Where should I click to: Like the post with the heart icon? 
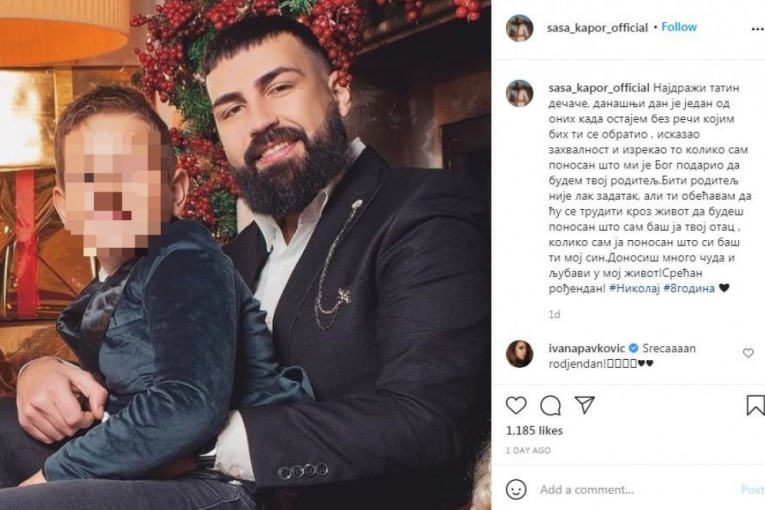click(516, 405)
